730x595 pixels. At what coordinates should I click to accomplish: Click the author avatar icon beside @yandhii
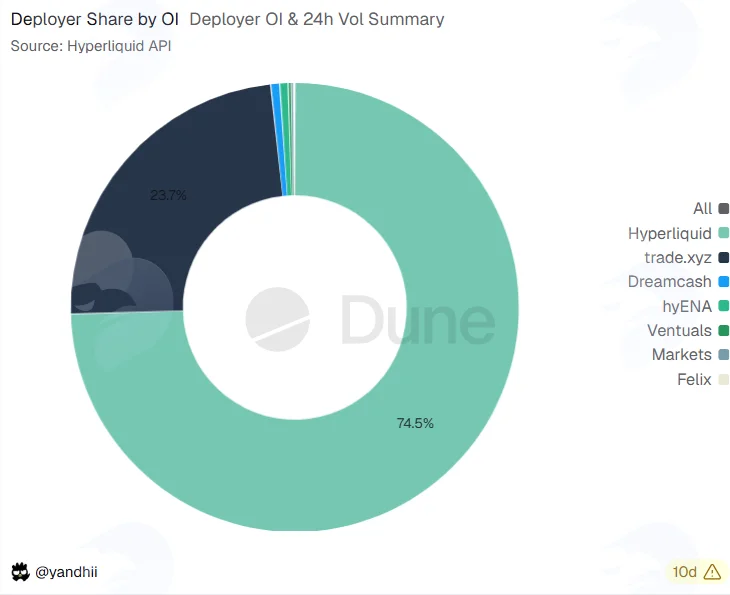(x=20, y=572)
